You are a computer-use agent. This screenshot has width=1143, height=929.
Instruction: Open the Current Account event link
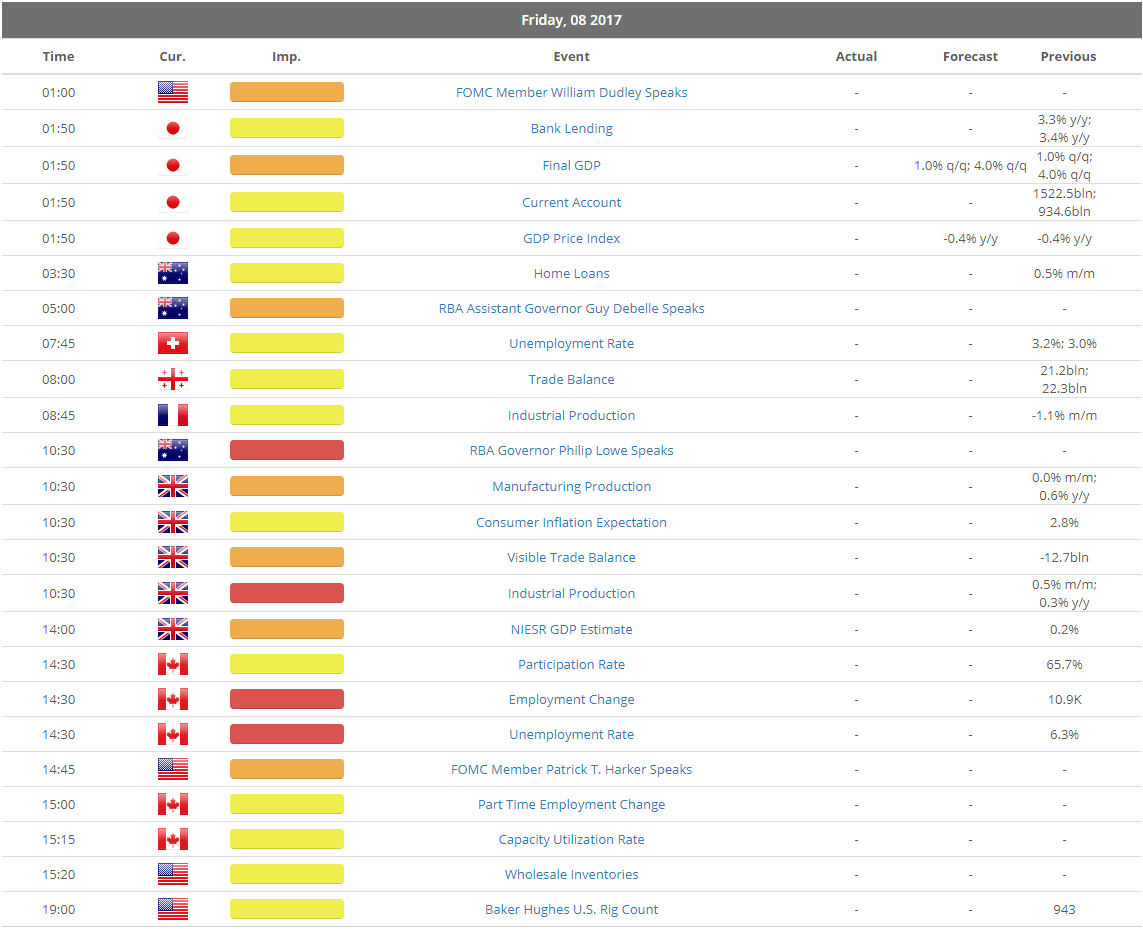(571, 203)
